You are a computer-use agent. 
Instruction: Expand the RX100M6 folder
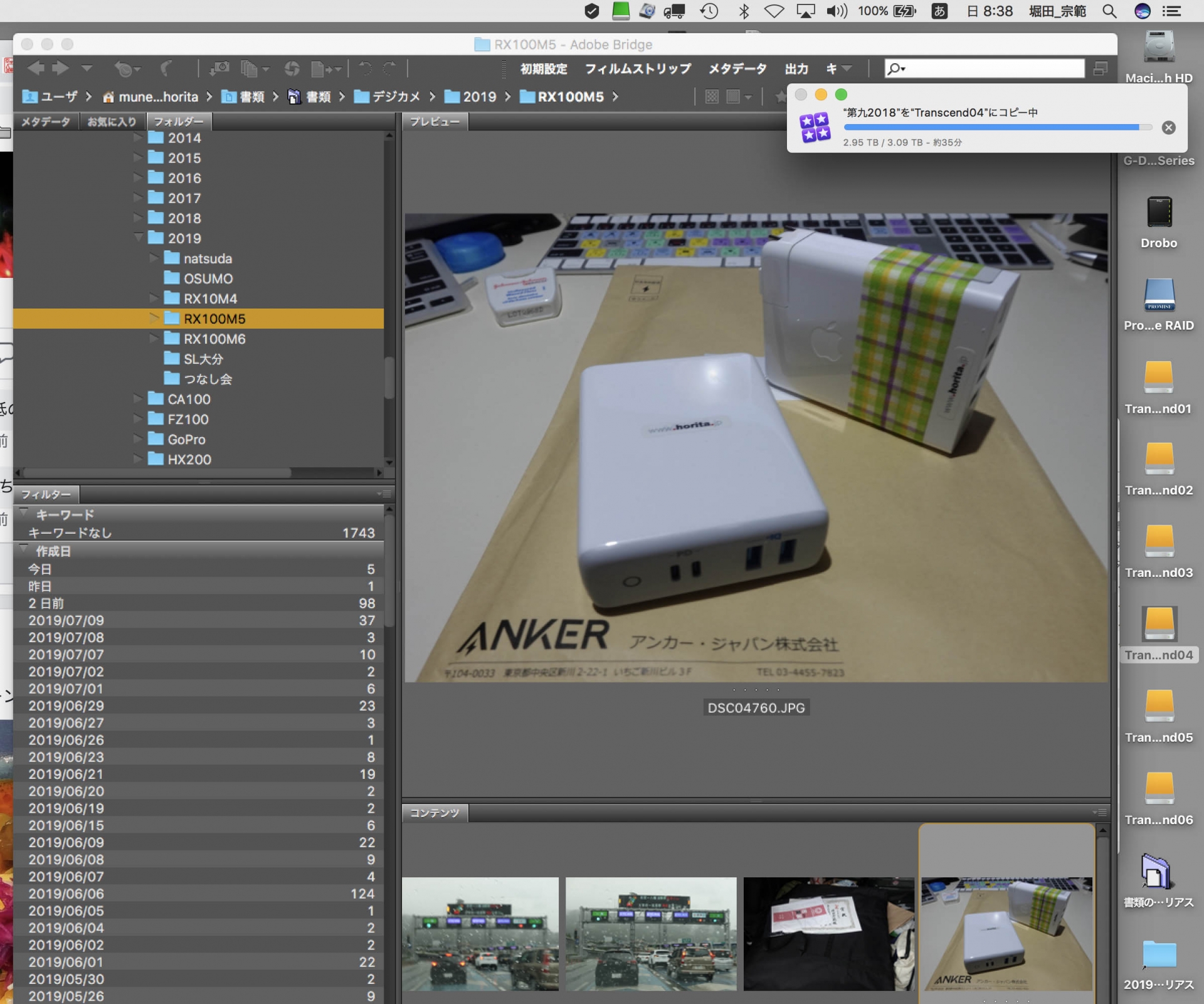(x=154, y=338)
